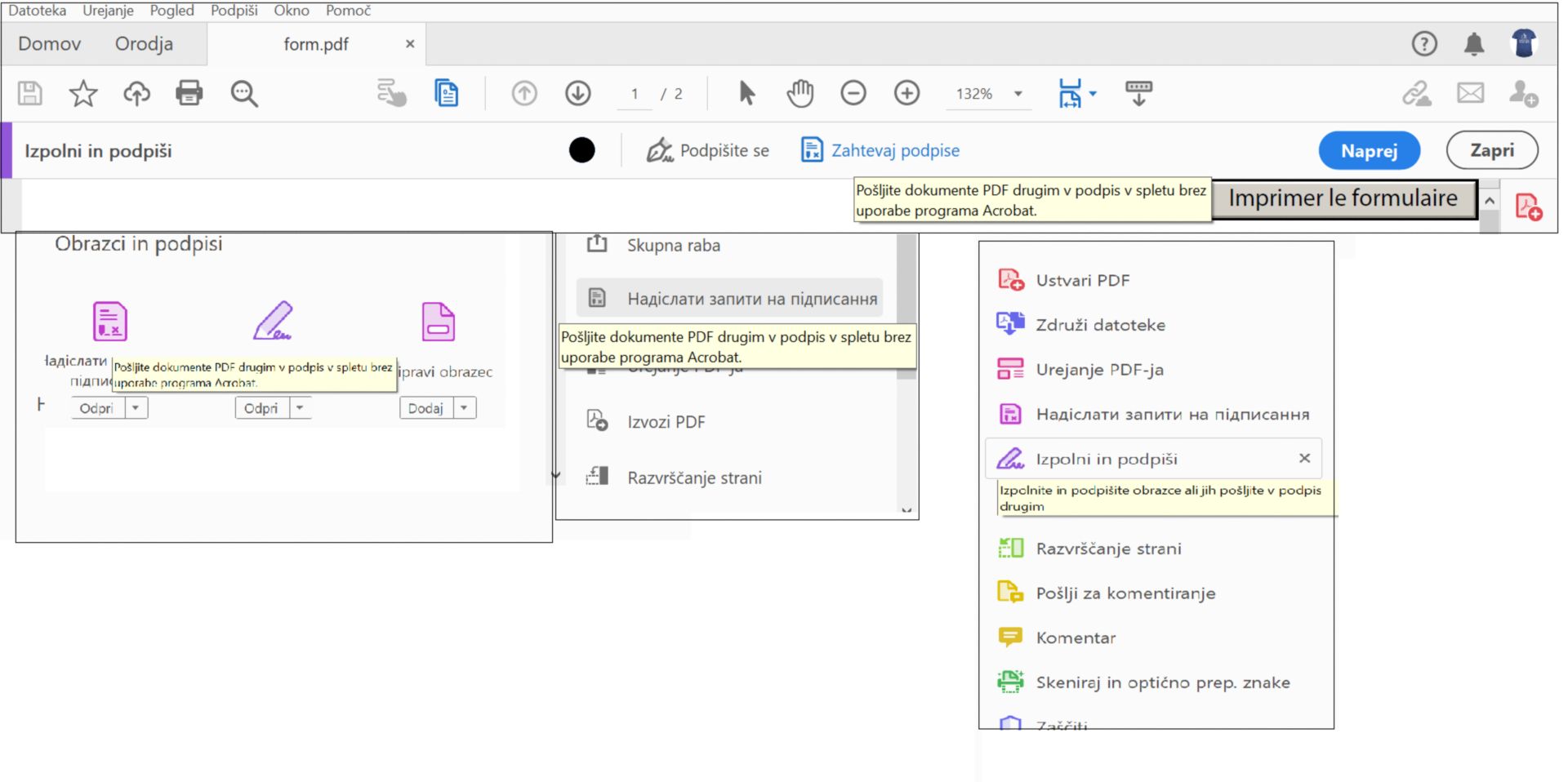This screenshot has width=1568, height=782.
Task: Expand the fit page options arrow
Action: (x=1093, y=94)
